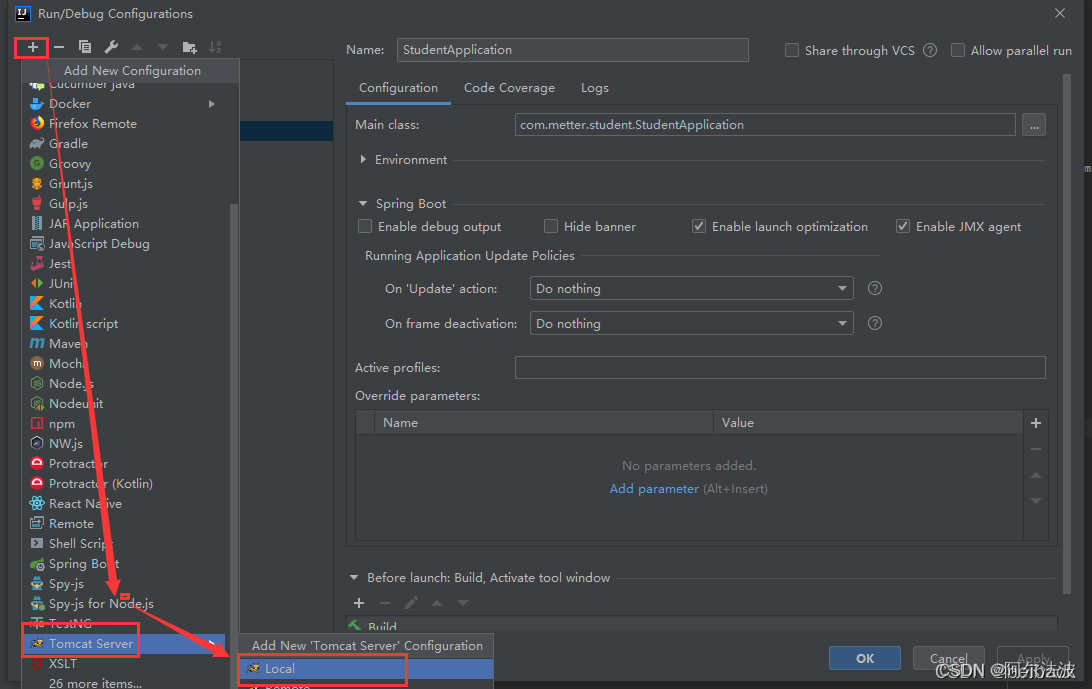Click the Move configuration up arrow
1092x689 pixels.
(x=137, y=47)
